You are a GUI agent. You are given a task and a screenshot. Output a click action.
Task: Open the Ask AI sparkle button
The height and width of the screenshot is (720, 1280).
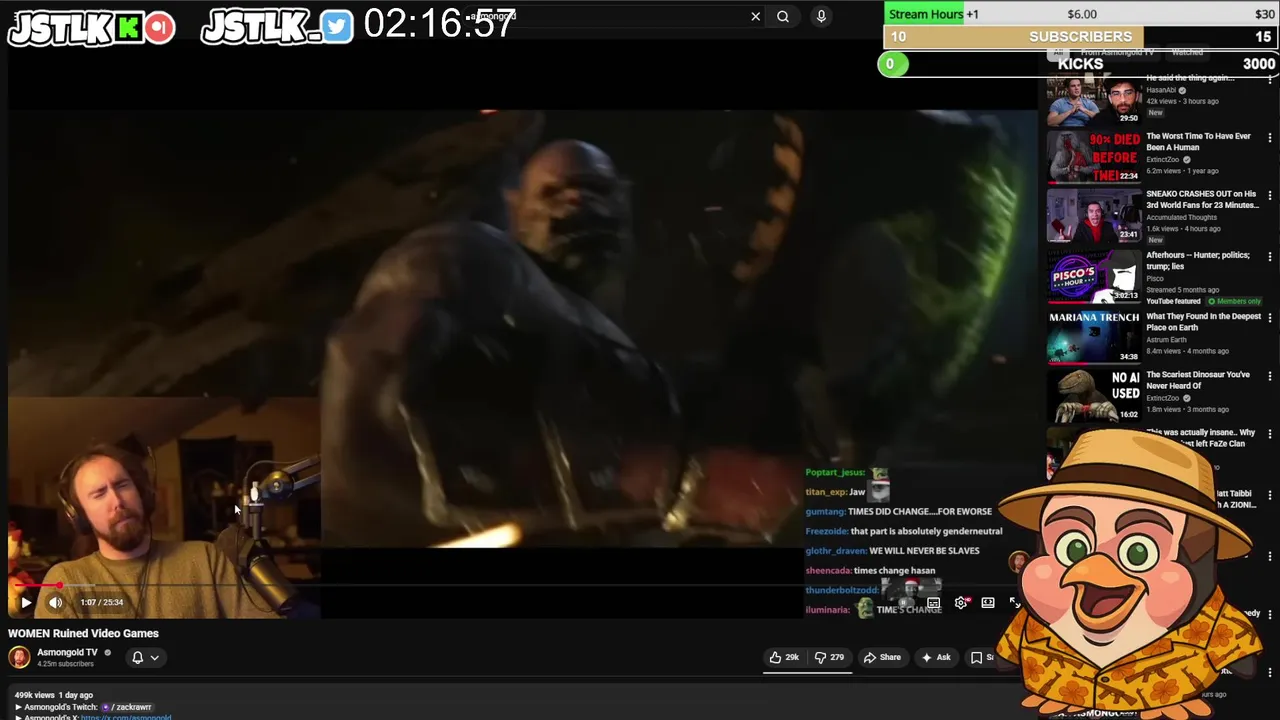(936, 657)
